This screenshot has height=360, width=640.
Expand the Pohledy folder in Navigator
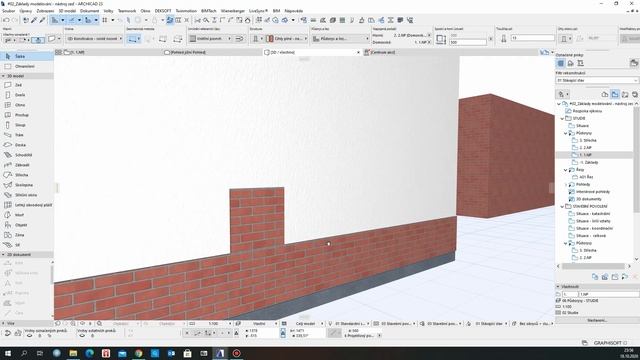(566, 184)
